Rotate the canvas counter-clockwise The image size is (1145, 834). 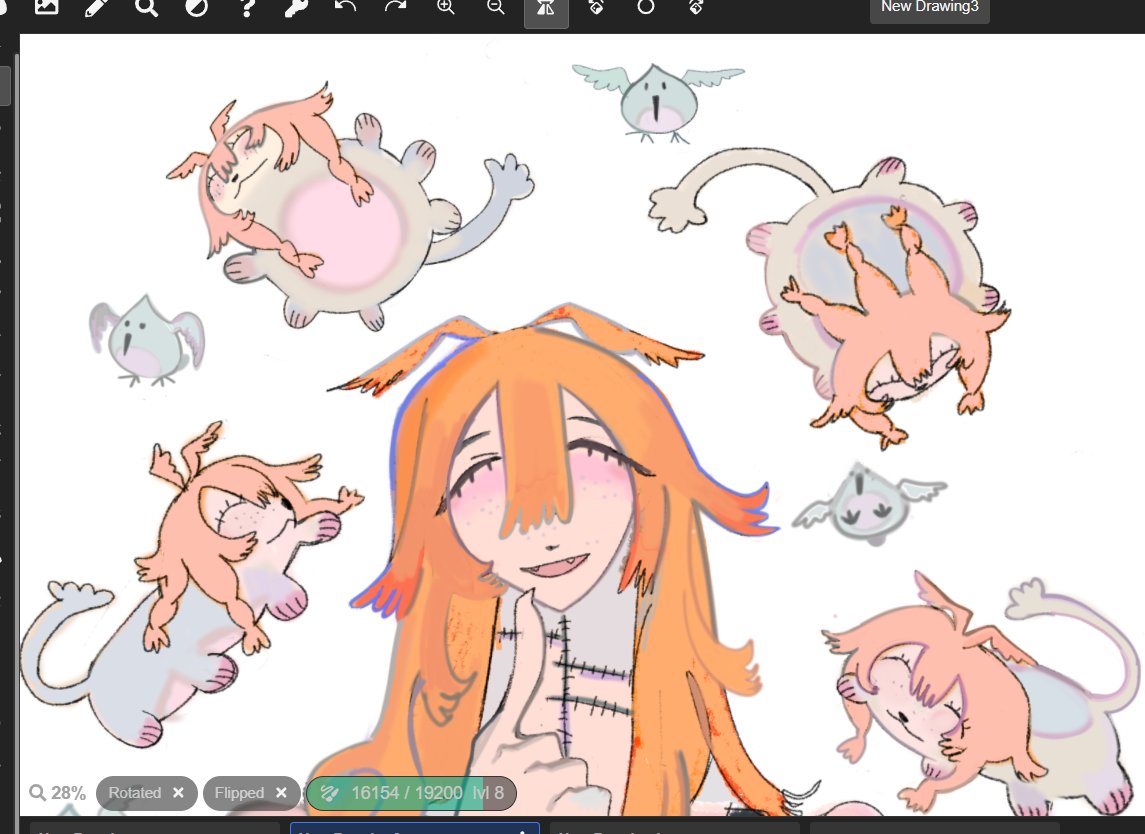[x=596, y=7]
